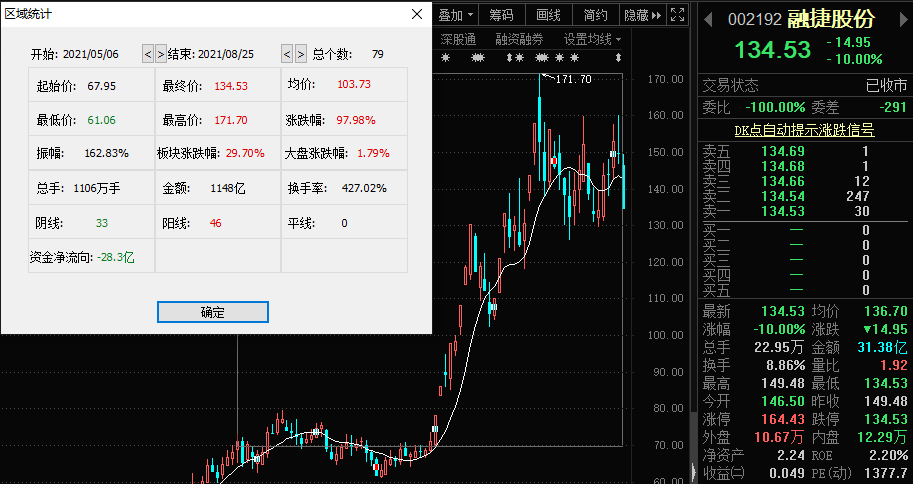Select the 融资融券 tab

pos(519,40)
